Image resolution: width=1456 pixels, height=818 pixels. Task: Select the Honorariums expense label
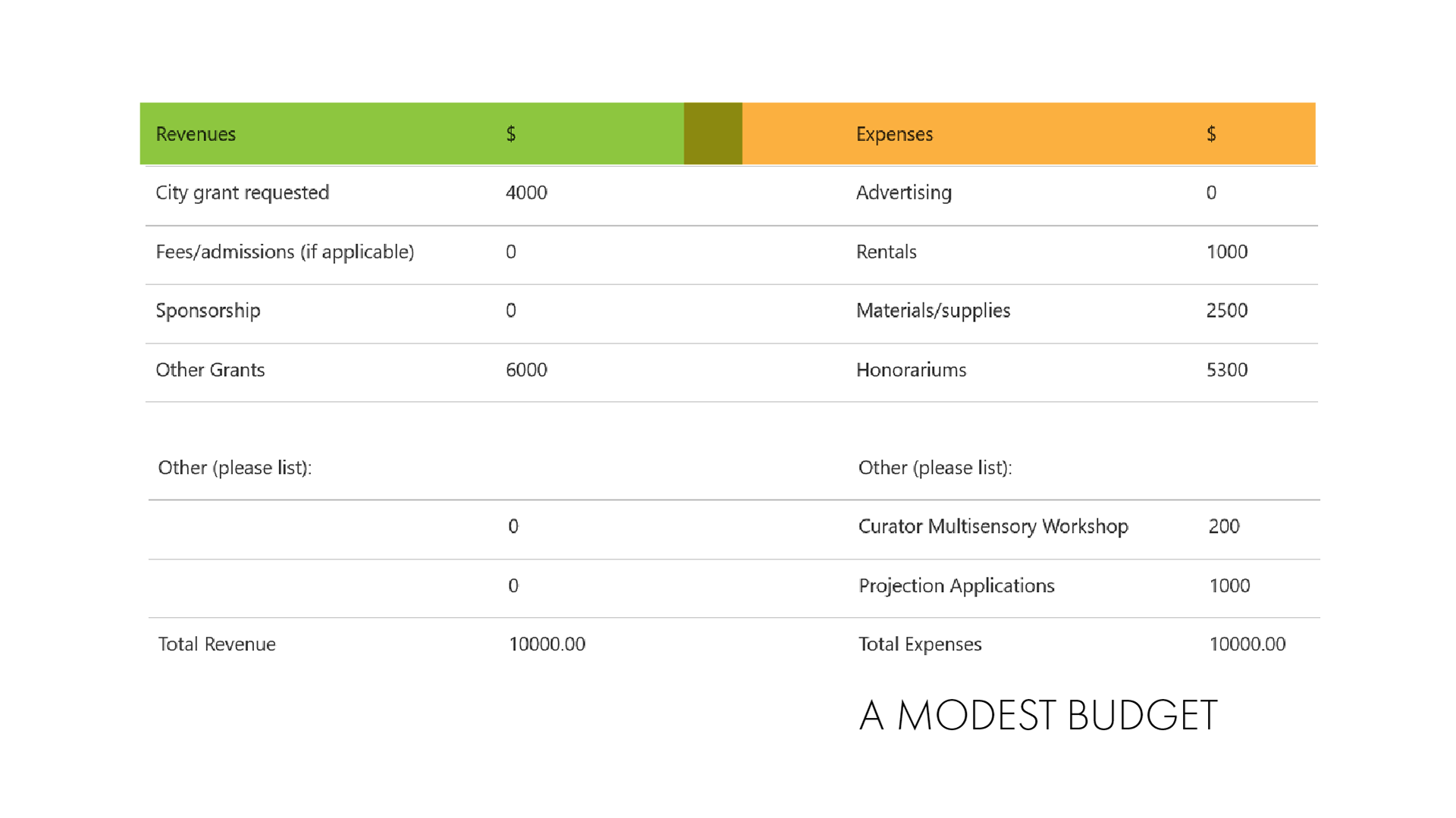click(911, 370)
